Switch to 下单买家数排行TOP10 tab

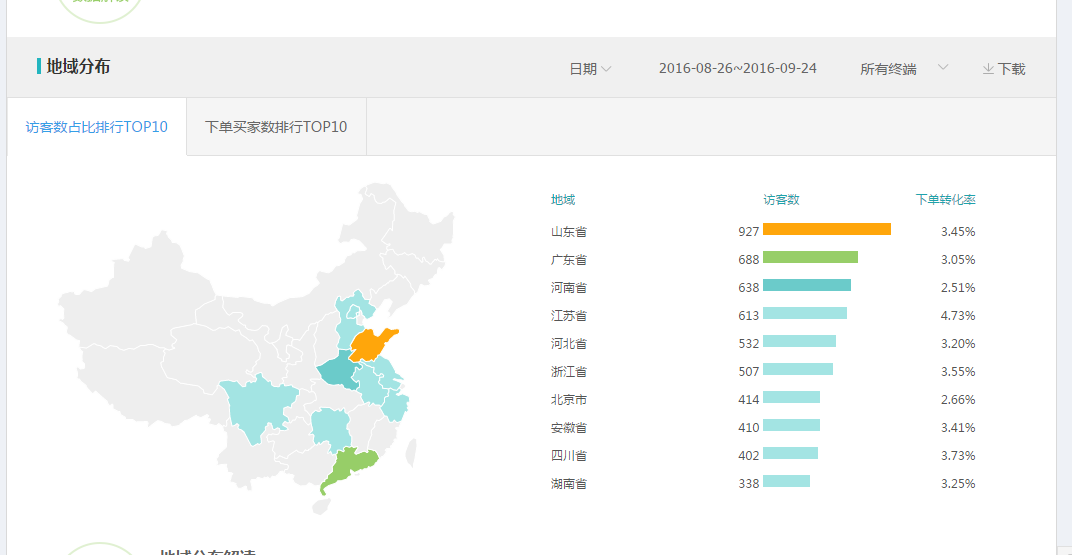click(x=276, y=127)
